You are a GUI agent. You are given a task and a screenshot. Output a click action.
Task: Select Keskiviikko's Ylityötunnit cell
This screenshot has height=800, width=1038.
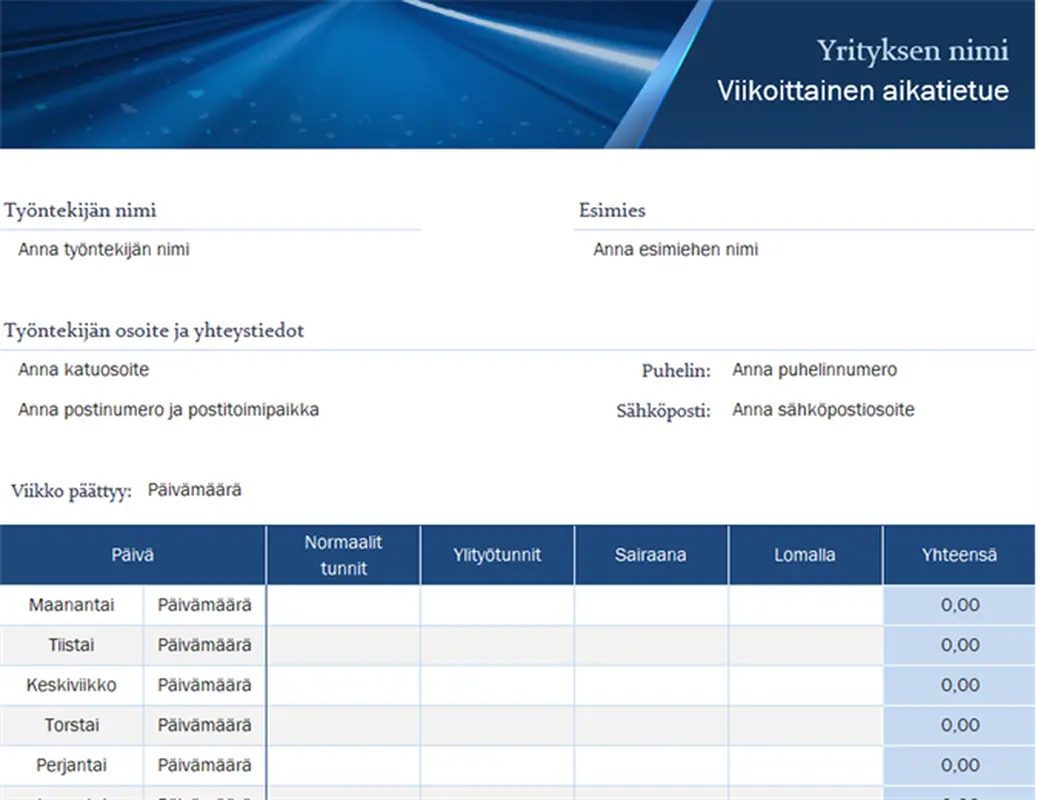coord(497,685)
